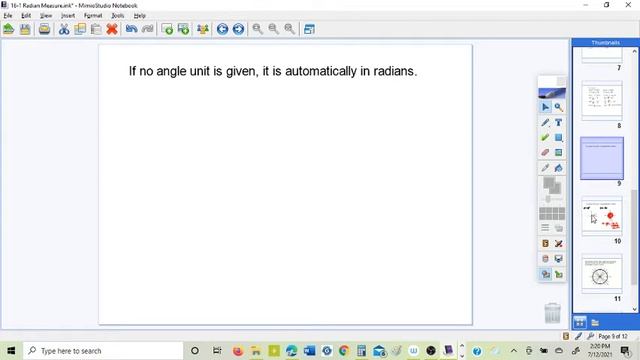The width and height of the screenshot is (640, 360).
Task: Select the blue Shape tool
Action: [x=558, y=138]
